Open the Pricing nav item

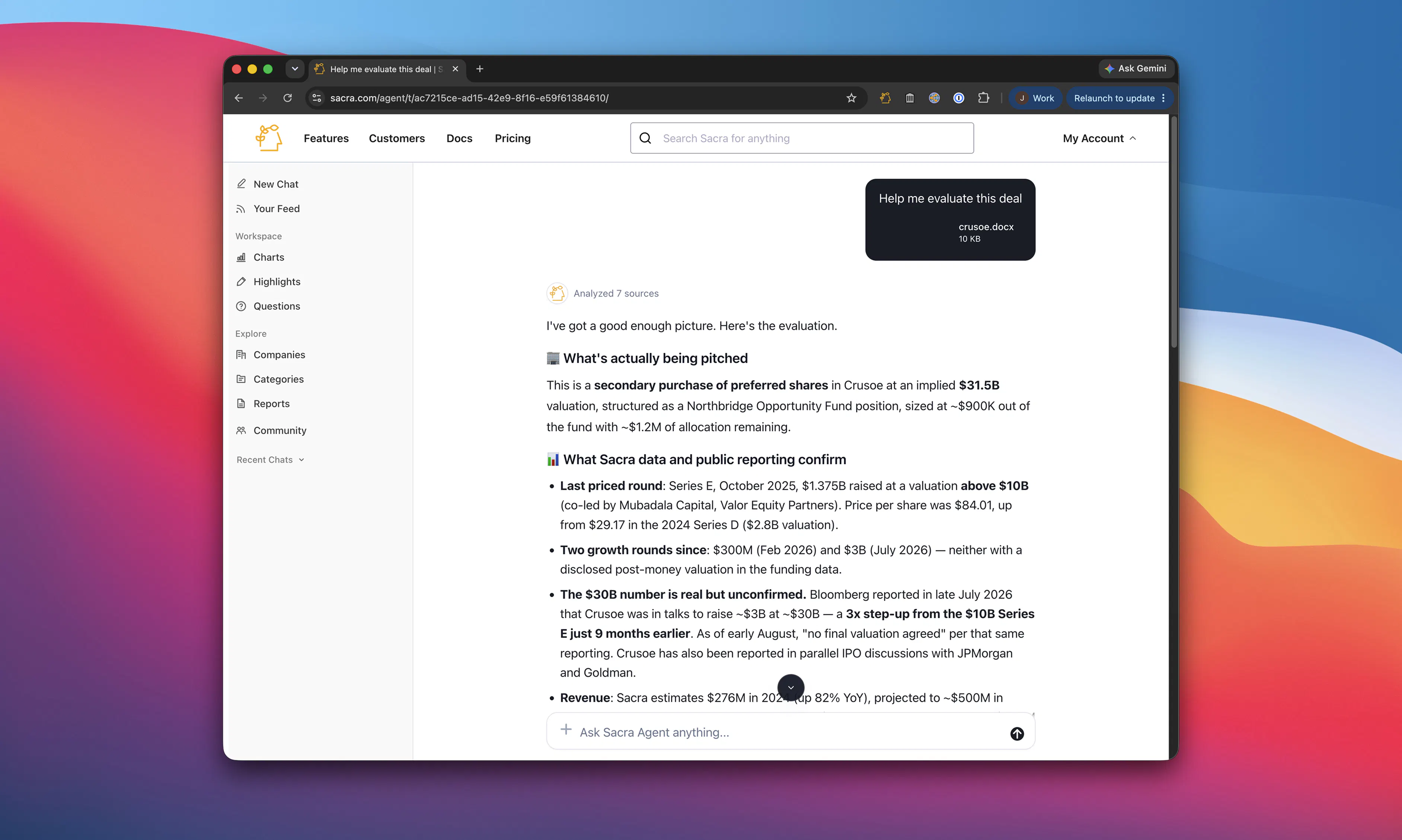513,138
